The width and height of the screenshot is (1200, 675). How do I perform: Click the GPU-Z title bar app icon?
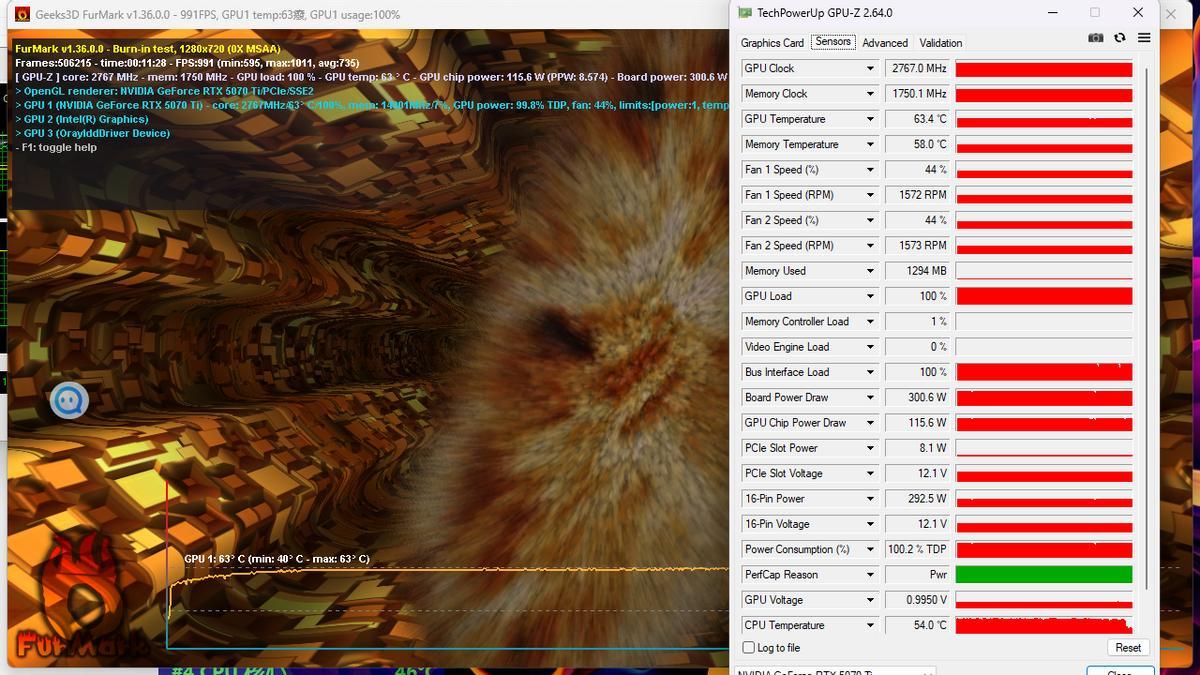click(x=745, y=13)
